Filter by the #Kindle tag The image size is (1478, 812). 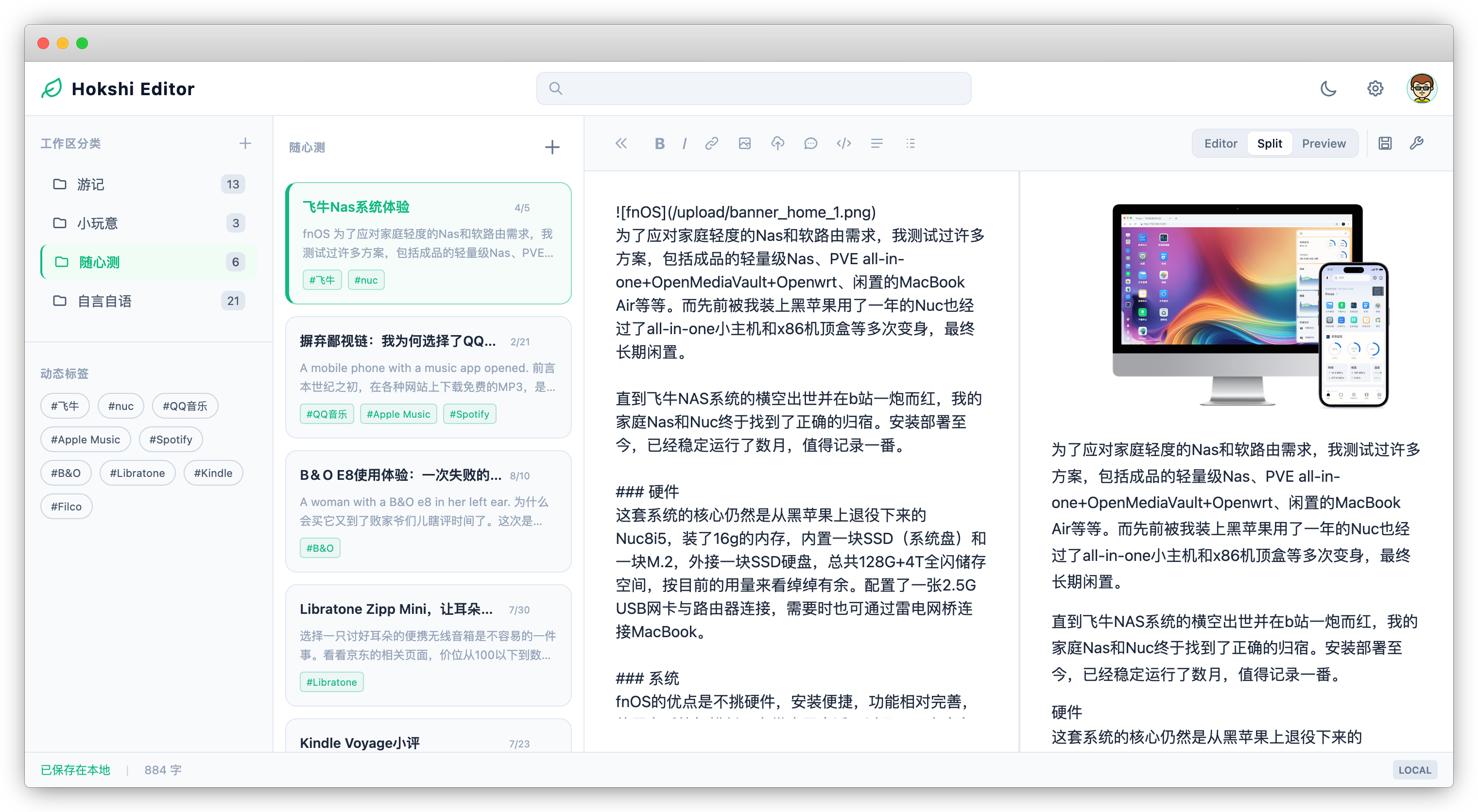click(x=213, y=473)
